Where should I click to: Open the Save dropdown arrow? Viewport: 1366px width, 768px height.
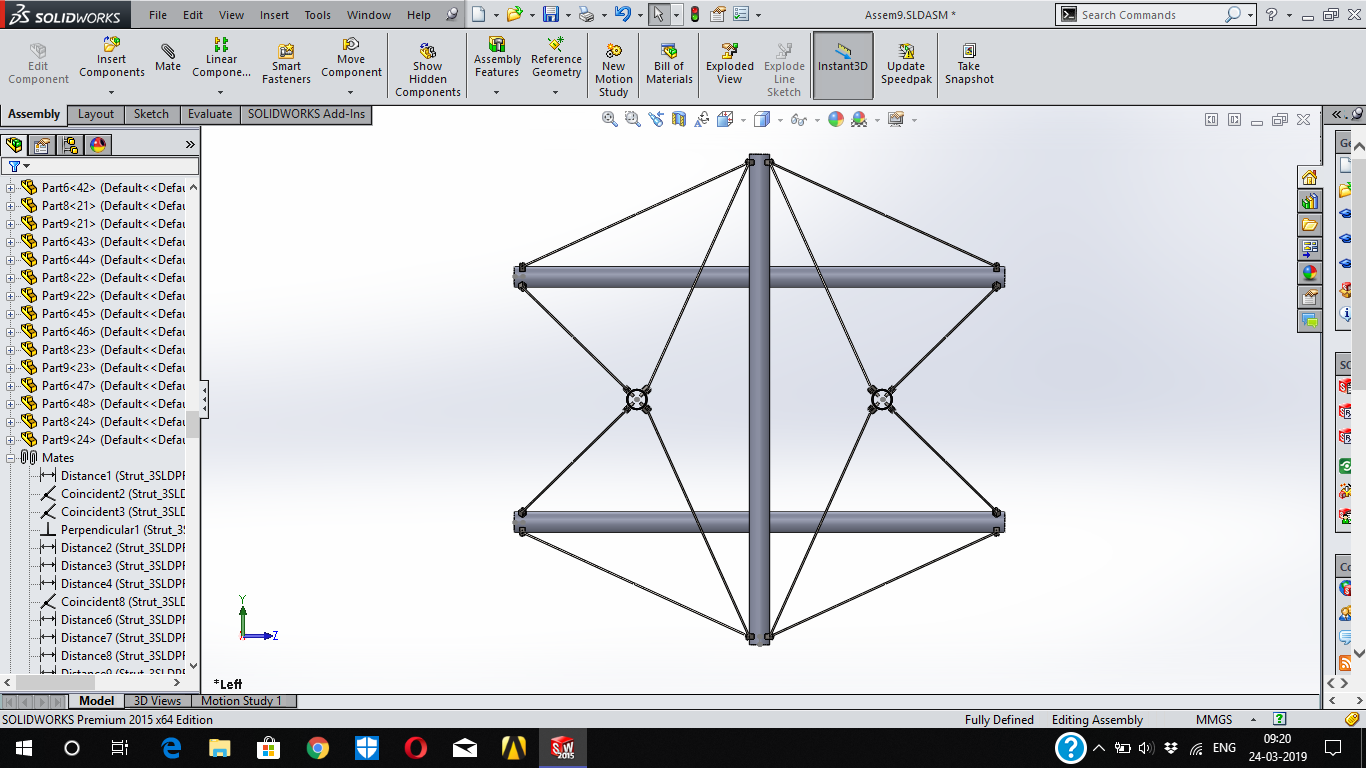click(567, 15)
